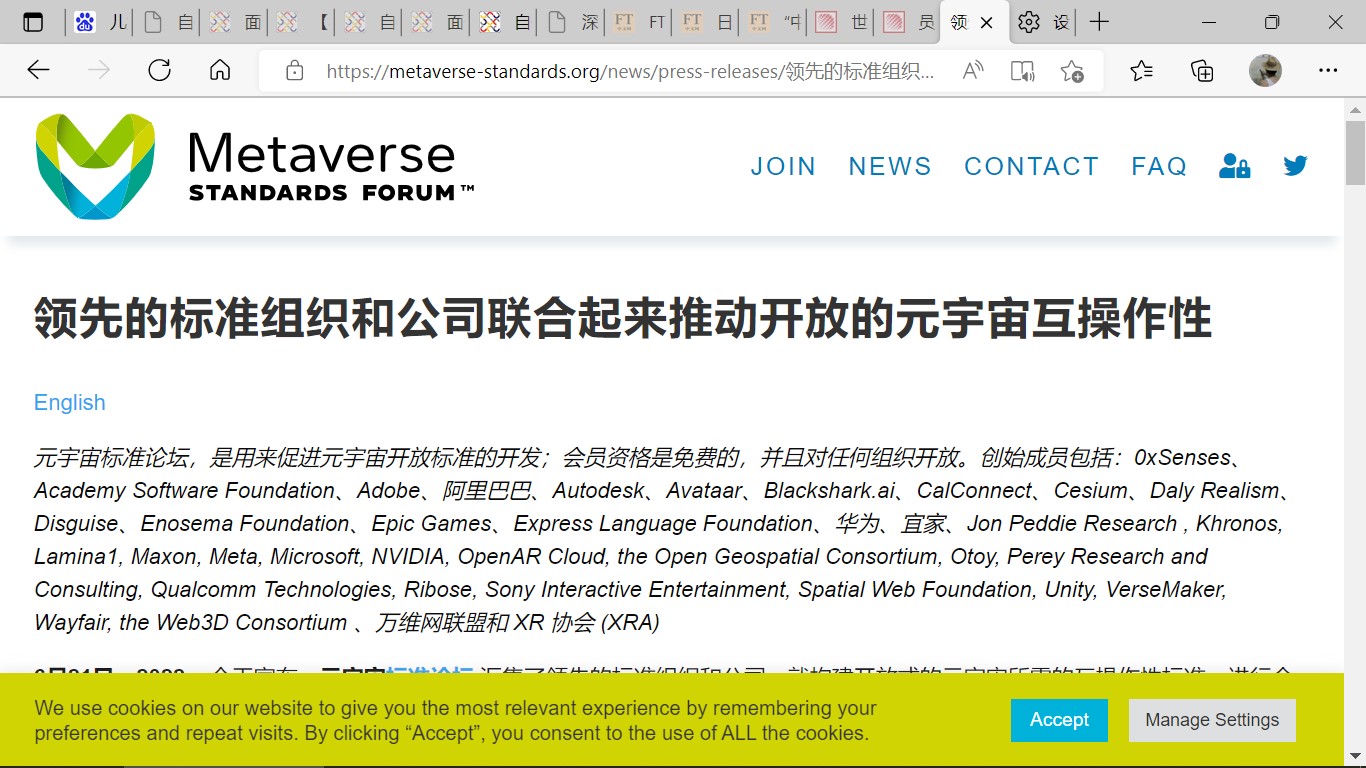Click the text 'Academy Software Foundation'

tap(184, 490)
